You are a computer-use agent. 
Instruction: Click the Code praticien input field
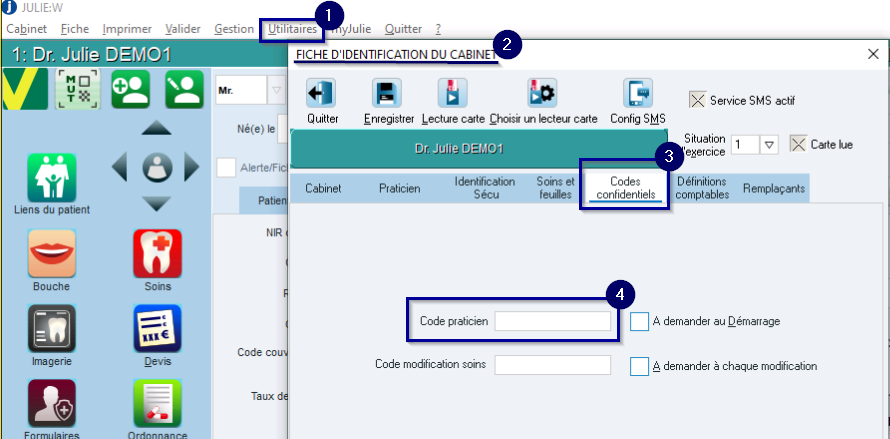click(552, 321)
